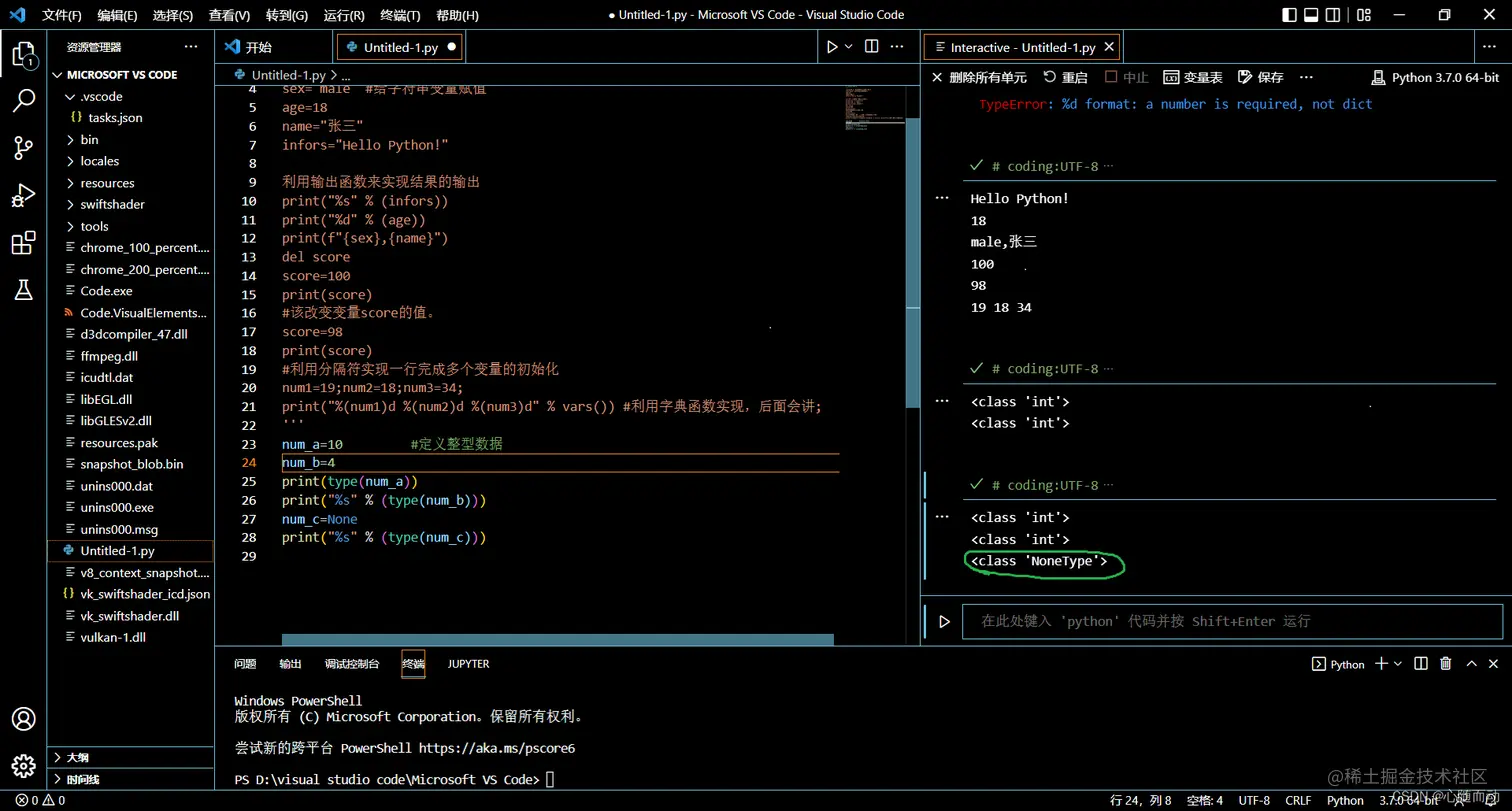The image size is (1512, 811).
Task: Open explorer views ellipsis menu
Action: click(191, 47)
